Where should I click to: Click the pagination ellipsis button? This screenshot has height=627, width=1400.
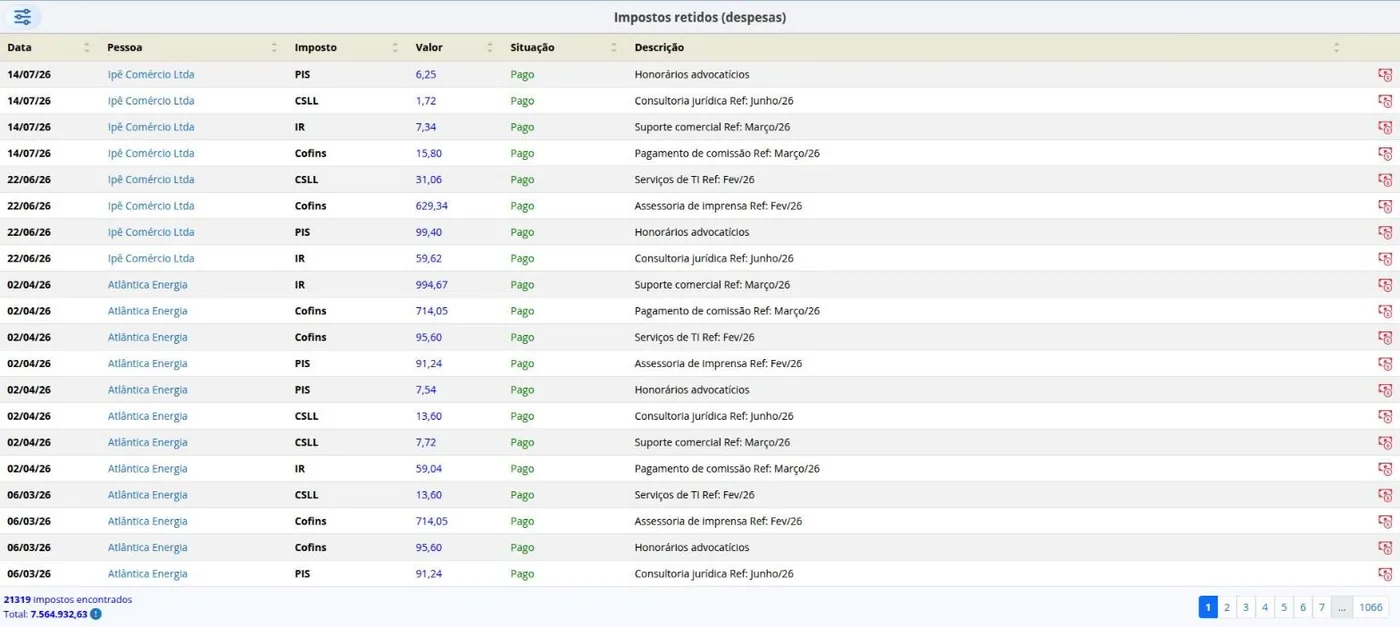[x=1342, y=607]
